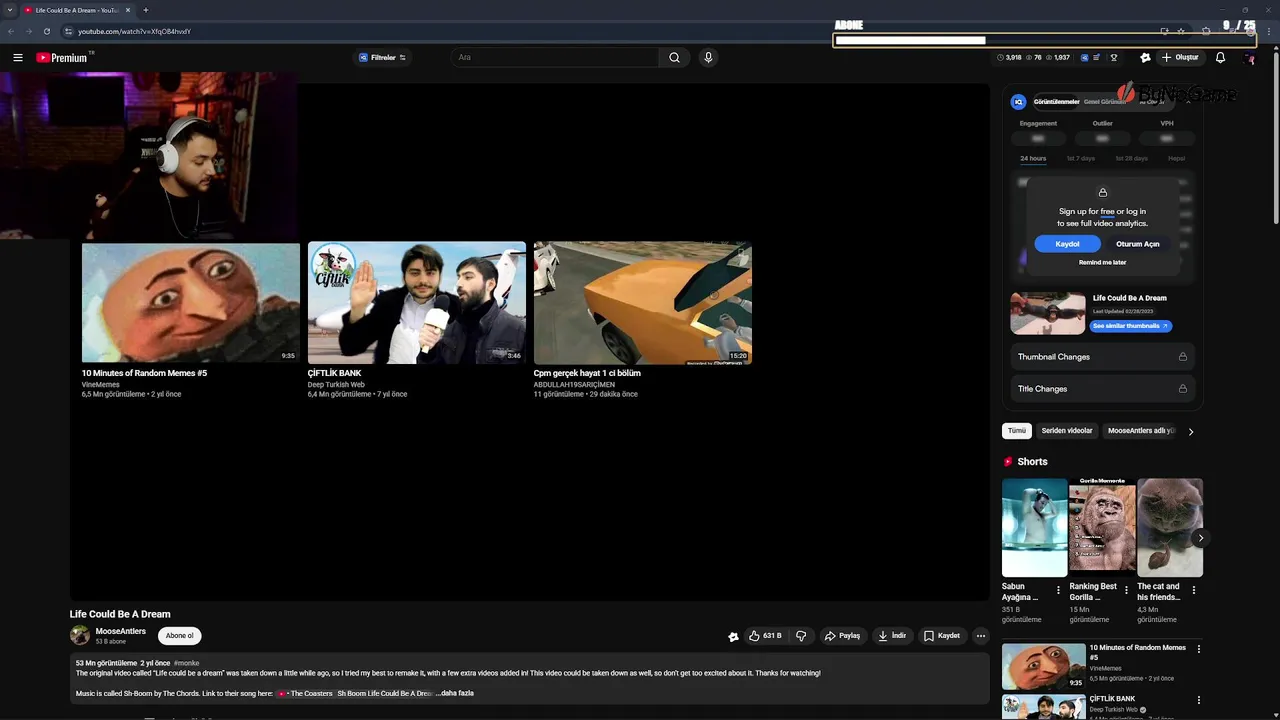The width and height of the screenshot is (1280, 720).
Task: Search with the magnifier icon button
Action: pyautogui.click(x=674, y=58)
